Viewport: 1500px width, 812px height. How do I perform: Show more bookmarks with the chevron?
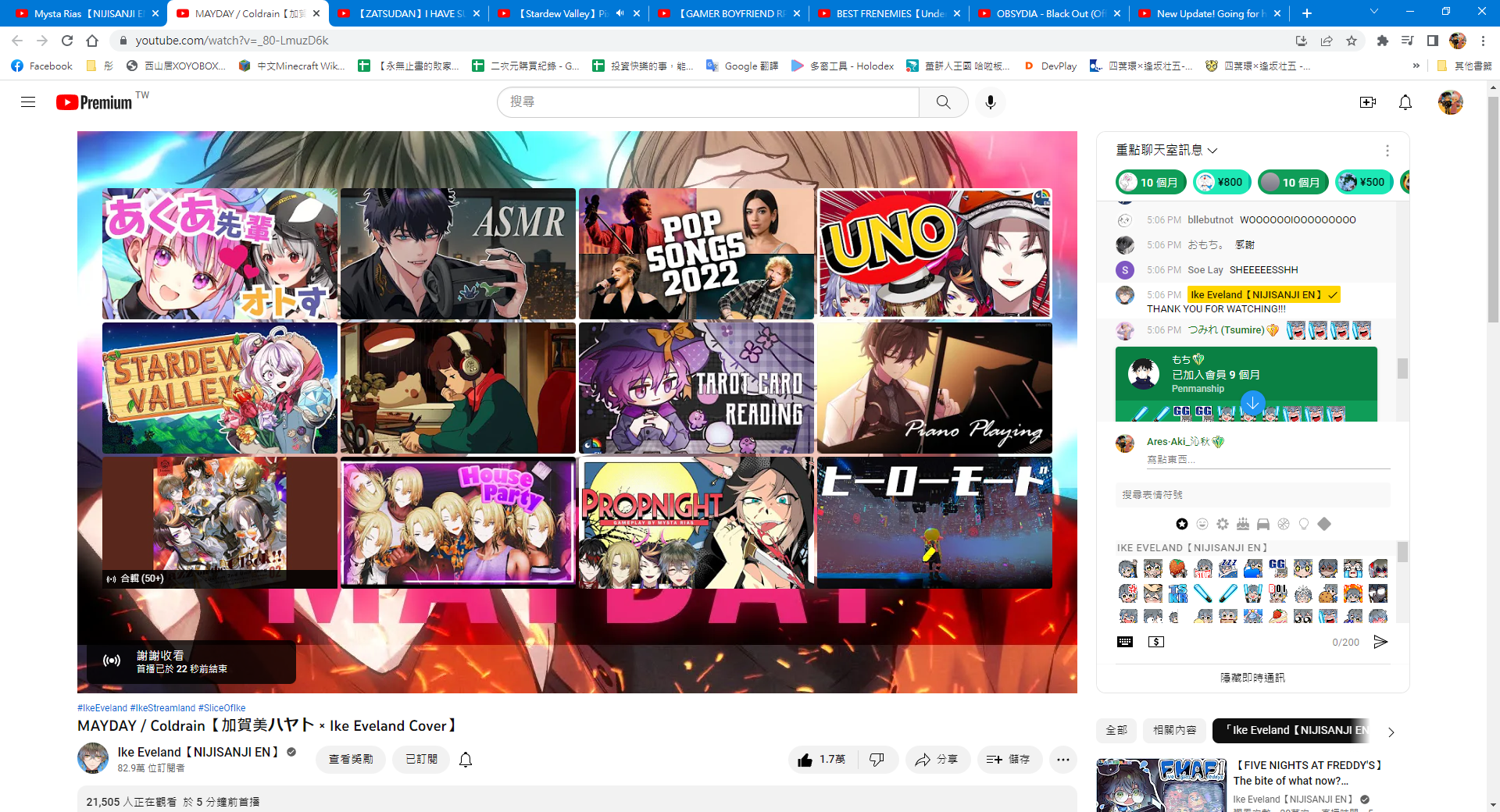(1416, 66)
